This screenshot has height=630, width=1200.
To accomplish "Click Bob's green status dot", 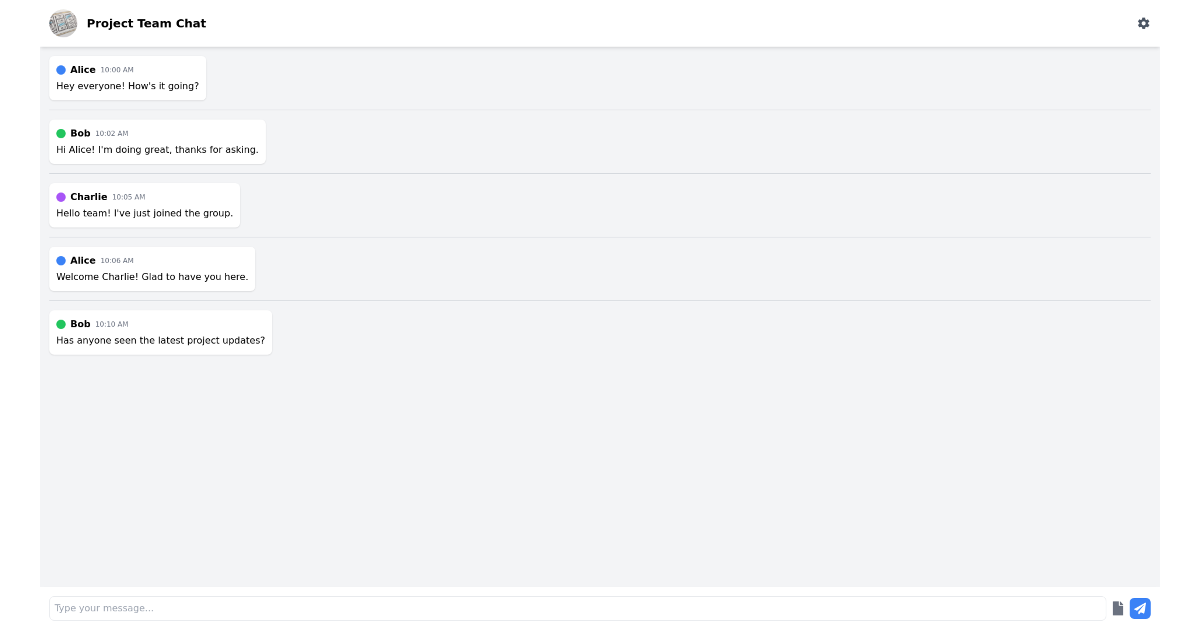I will pyautogui.click(x=61, y=133).
